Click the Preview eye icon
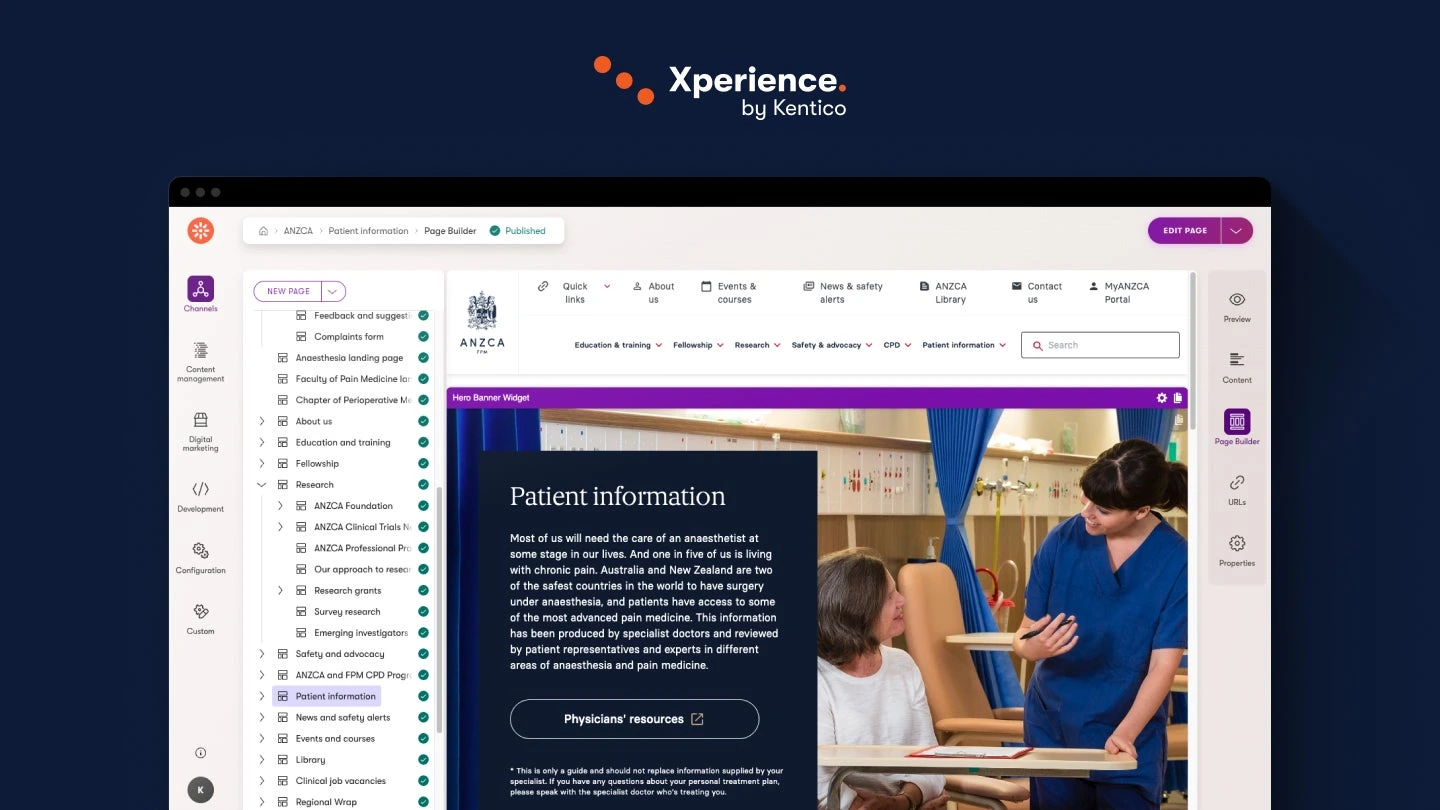 [1237, 300]
